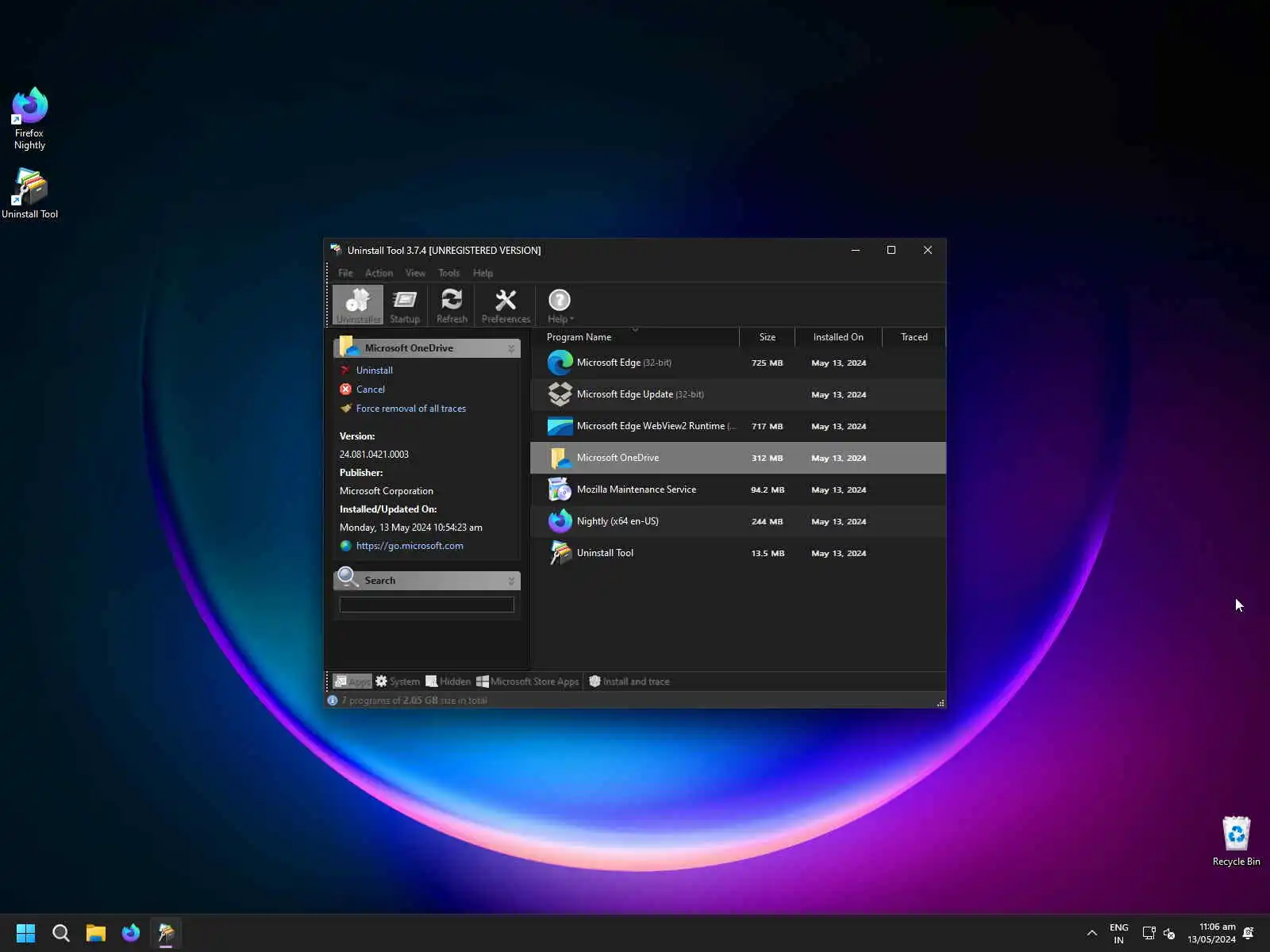Image resolution: width=1270 pixels, height=952 pixels.
Task: Sort by Size column header
Action: 767,337
